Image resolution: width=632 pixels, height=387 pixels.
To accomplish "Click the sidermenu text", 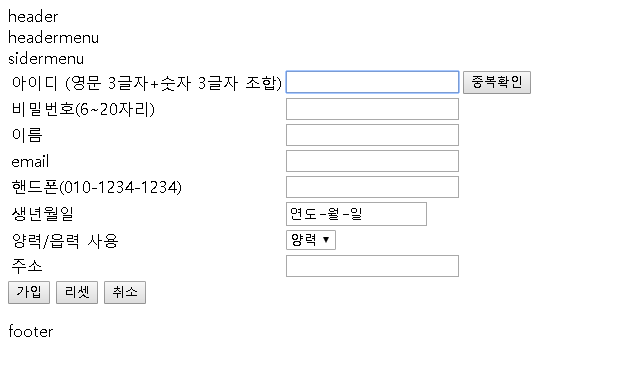I will [x=46, y=59].
